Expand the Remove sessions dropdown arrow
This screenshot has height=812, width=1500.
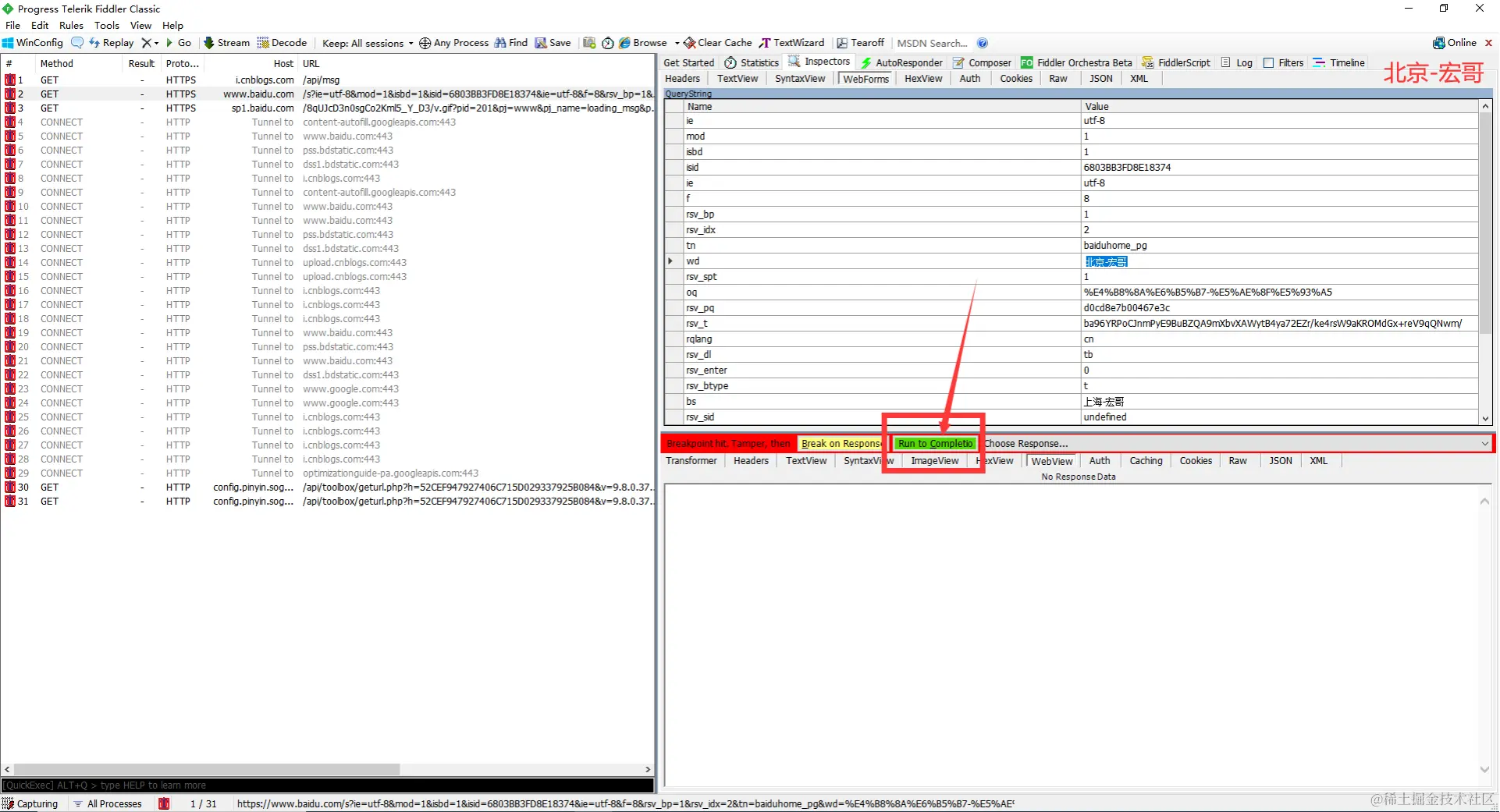(x=156, y=43)
